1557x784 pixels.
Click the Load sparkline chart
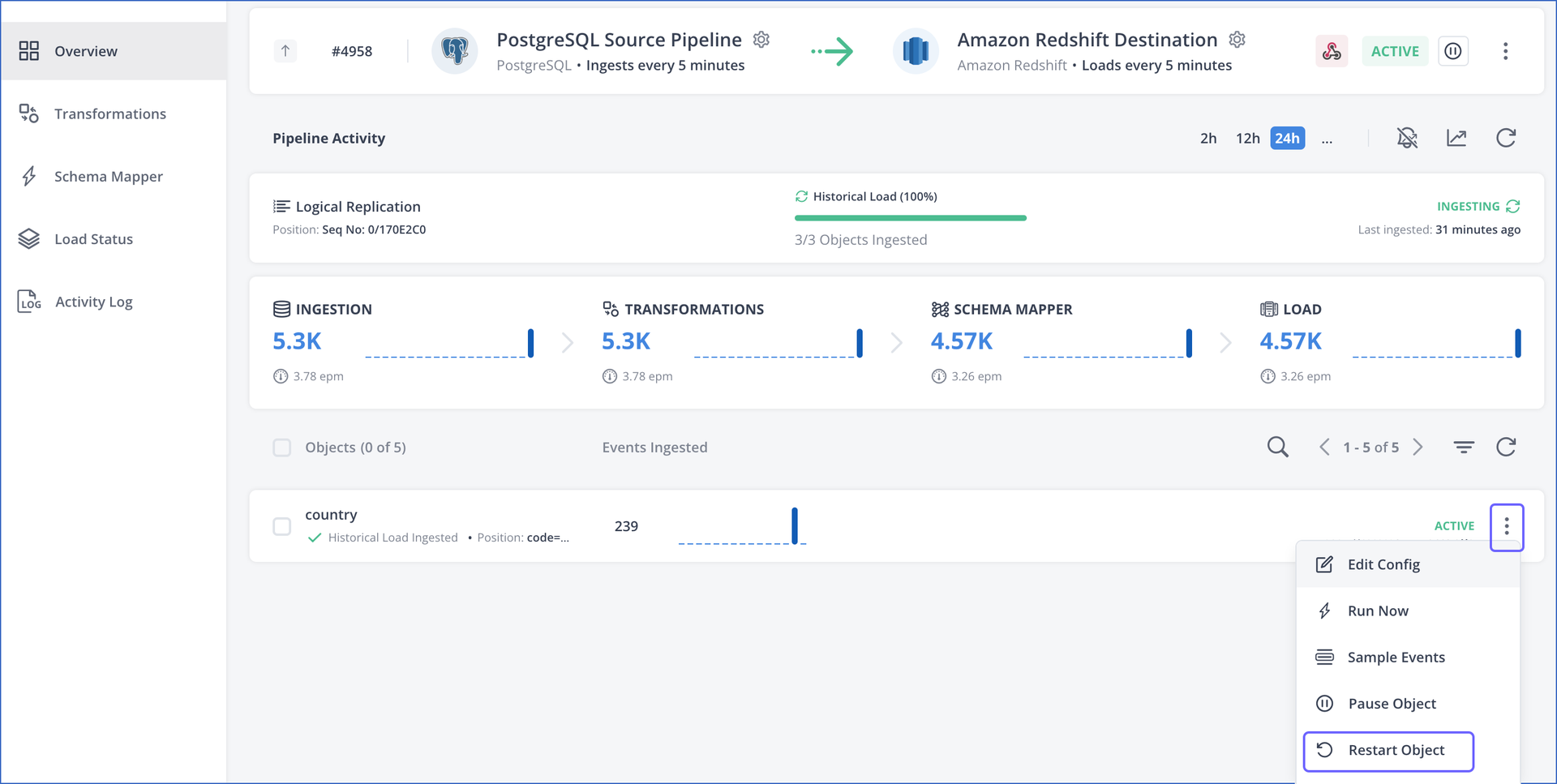point(1436,343)
